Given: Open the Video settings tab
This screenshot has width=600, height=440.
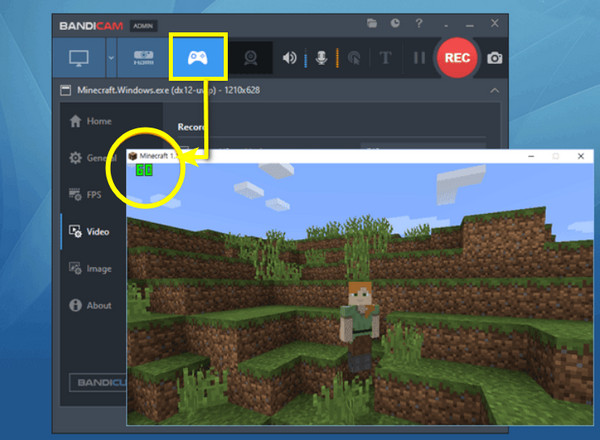Looking at the screenshot, I should (x=89, y=231).
